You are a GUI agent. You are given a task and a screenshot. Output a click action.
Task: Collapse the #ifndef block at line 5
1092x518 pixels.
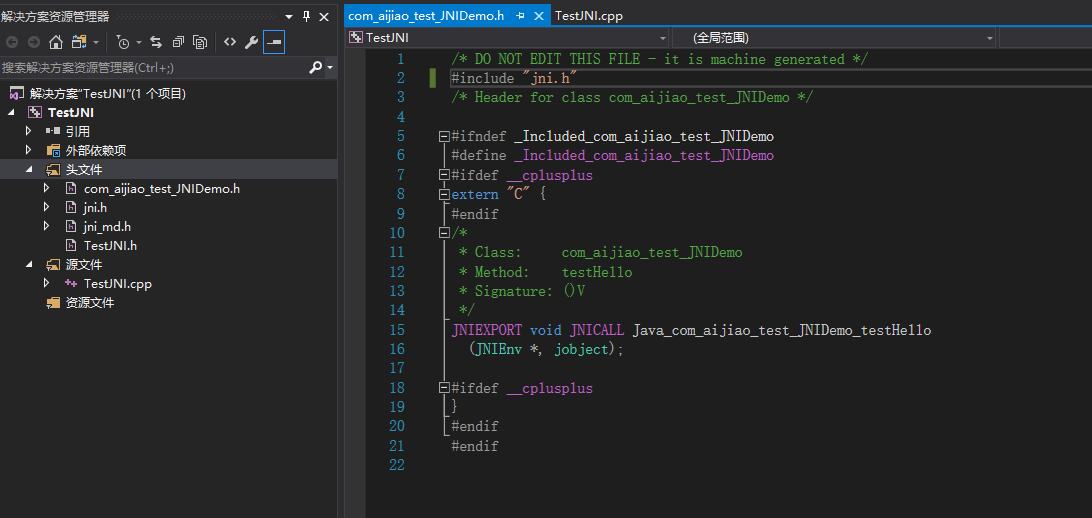(443, 136)
